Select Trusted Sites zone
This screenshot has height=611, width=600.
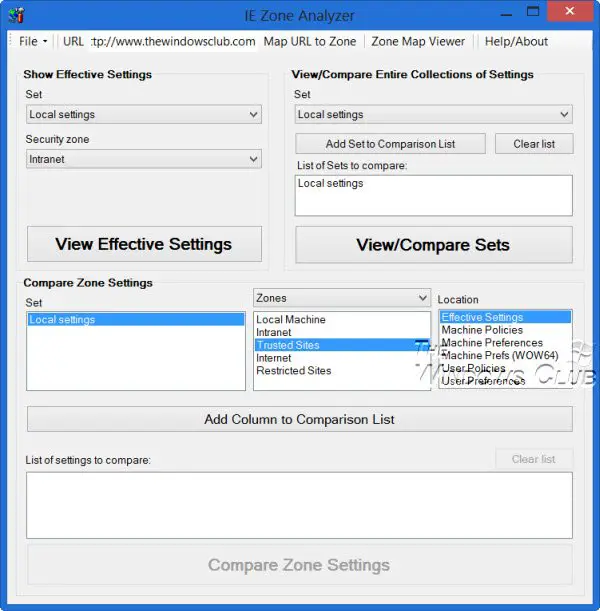tap(342, 345)
